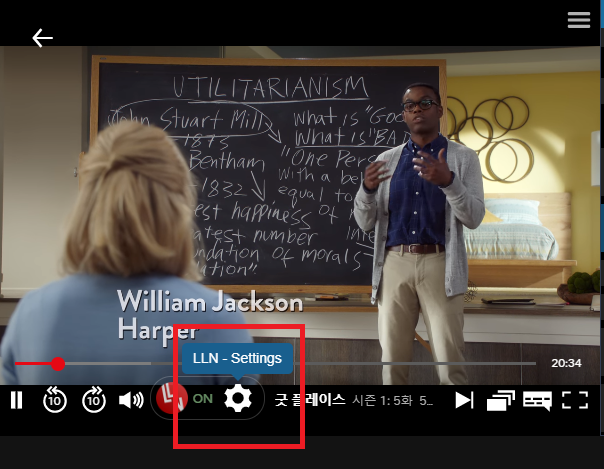
Task: Click the red playback scrubber handle
Action: 58,363
